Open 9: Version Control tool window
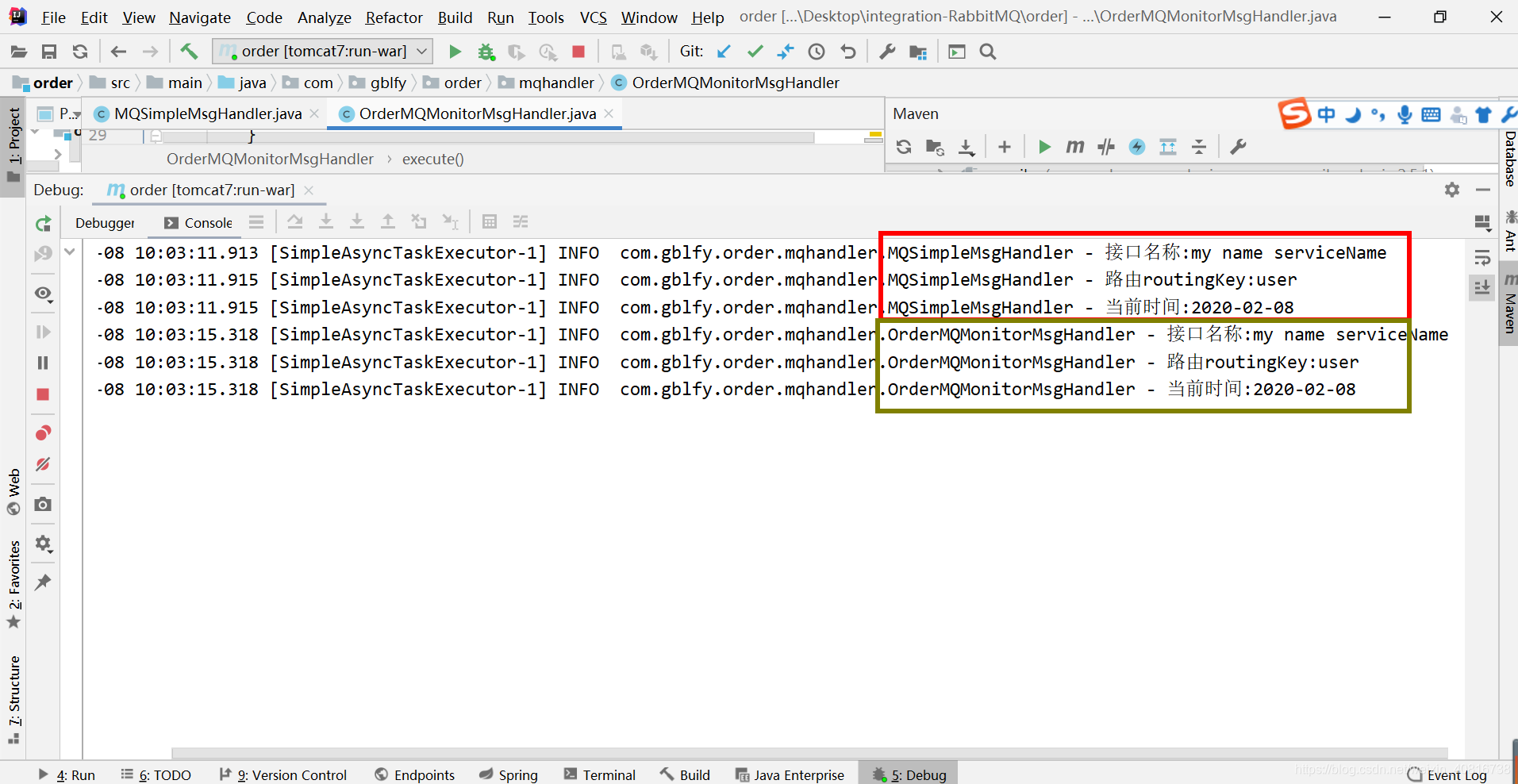This screenshot has height=784, width=1518. (282, 774)
